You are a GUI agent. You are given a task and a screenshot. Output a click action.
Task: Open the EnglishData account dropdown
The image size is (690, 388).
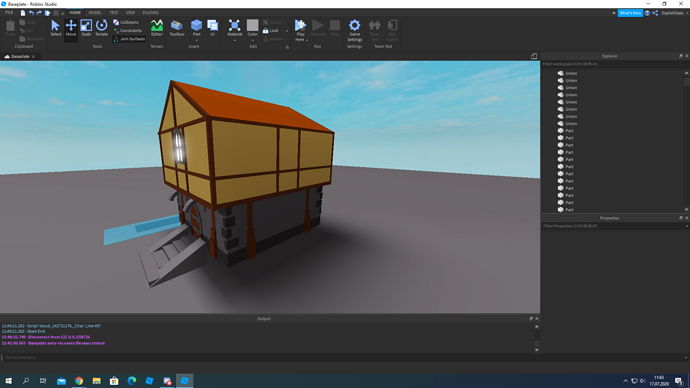pos(675,13)
